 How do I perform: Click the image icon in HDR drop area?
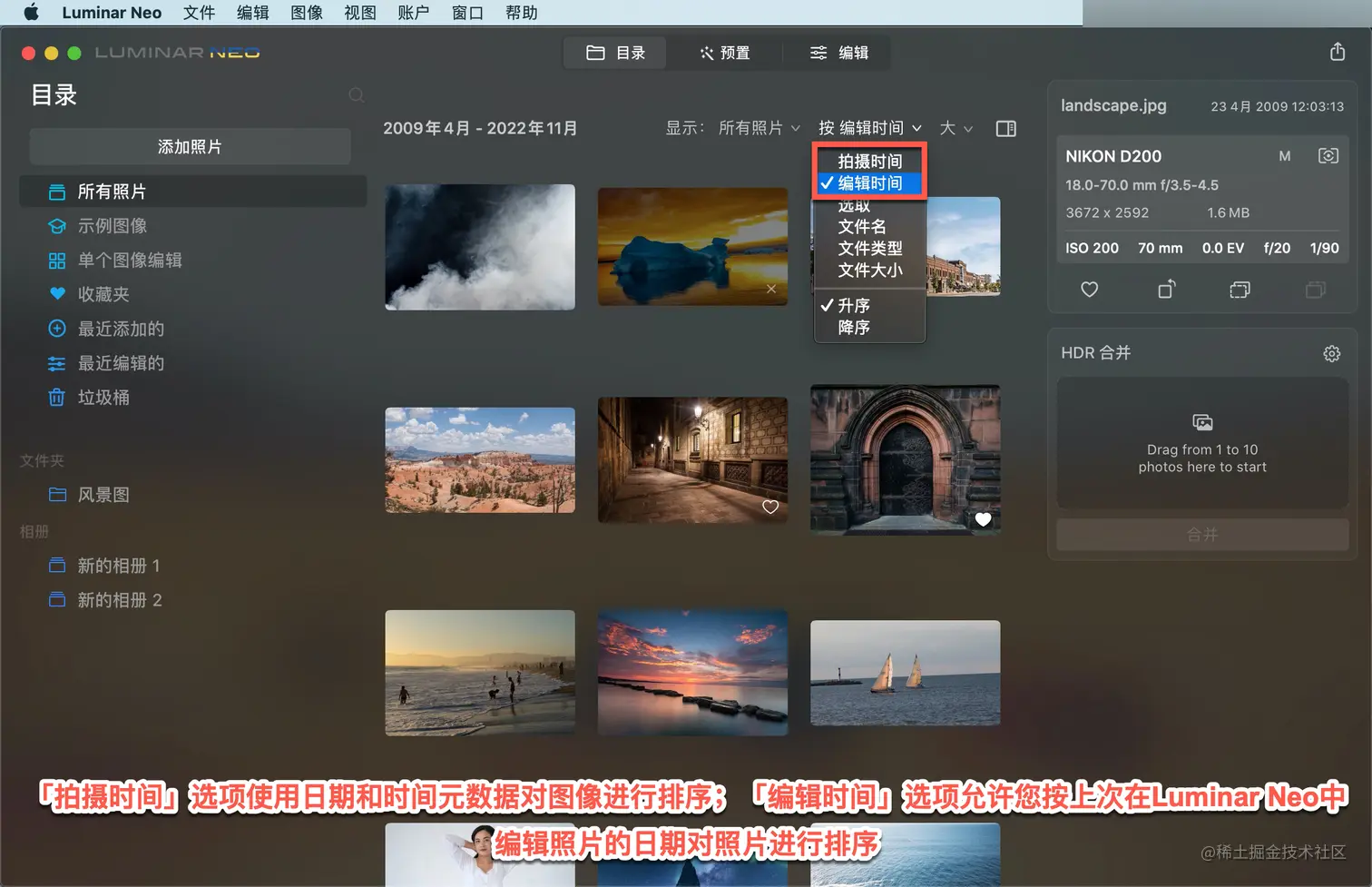coord(1202,422)
